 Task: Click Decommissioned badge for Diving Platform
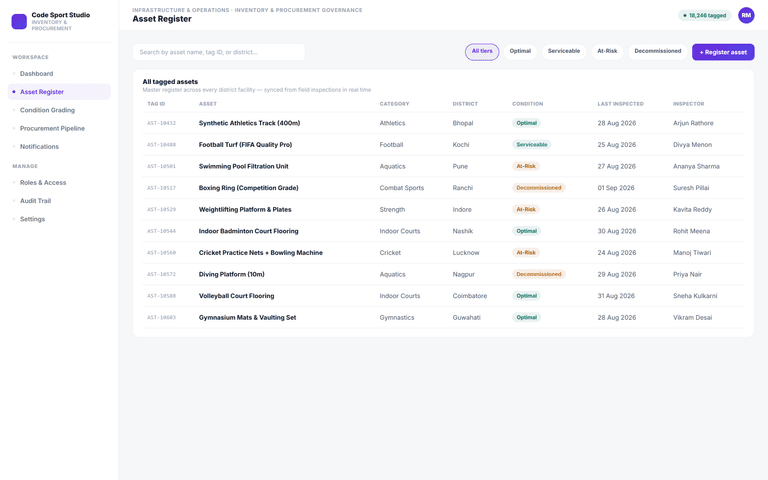coord(539,274)
